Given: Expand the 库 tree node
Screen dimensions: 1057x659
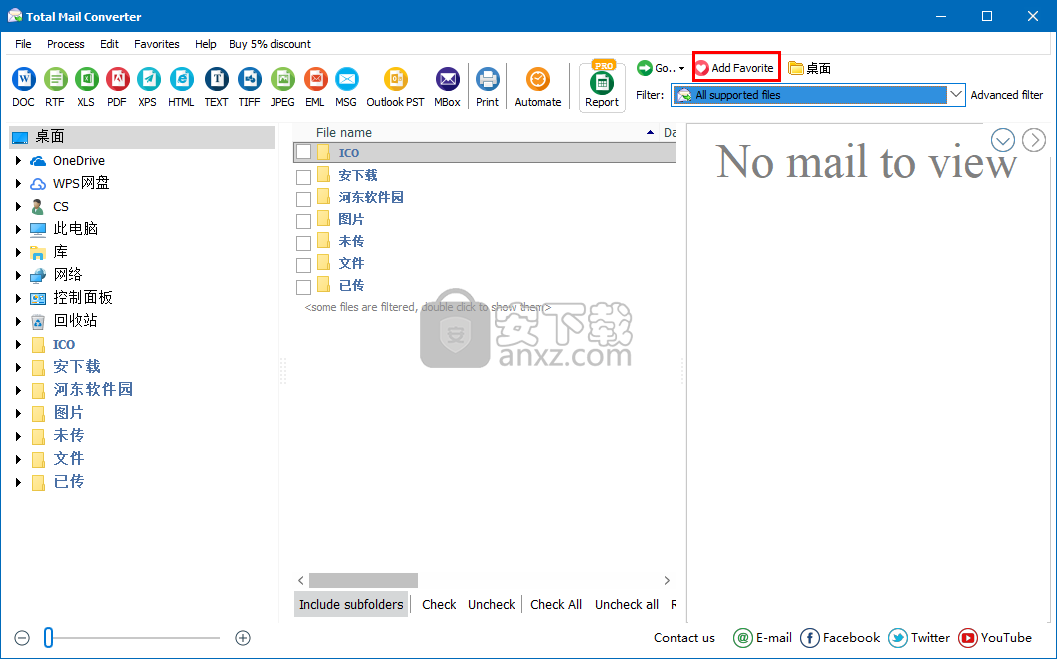Looking at the screenshot, I should click(18, 252).
